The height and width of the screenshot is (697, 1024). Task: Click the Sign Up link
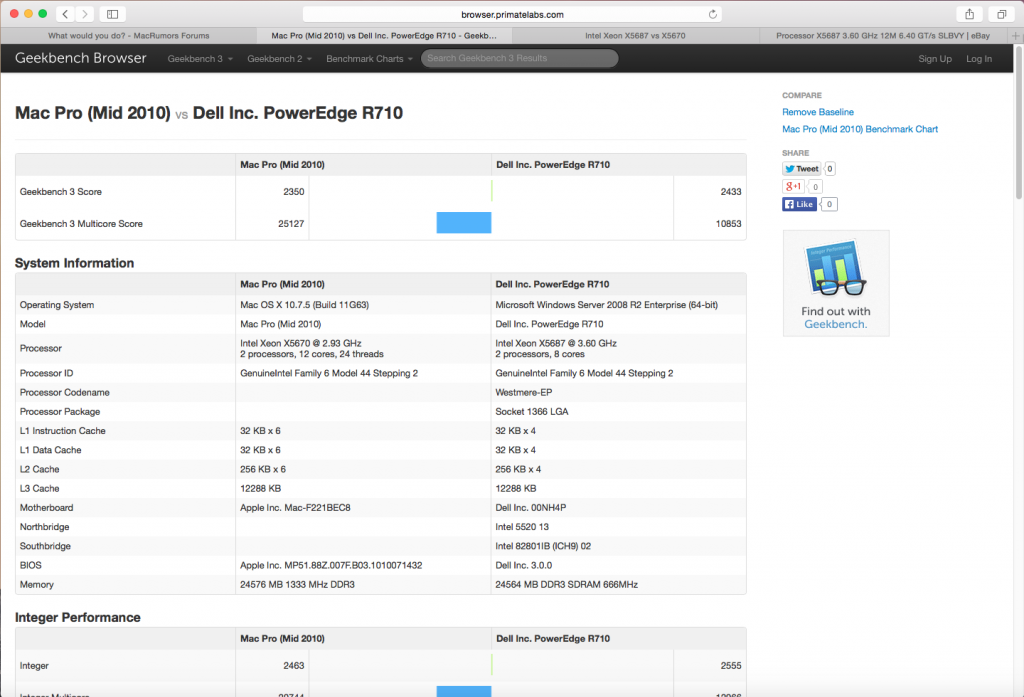[935, 59]
